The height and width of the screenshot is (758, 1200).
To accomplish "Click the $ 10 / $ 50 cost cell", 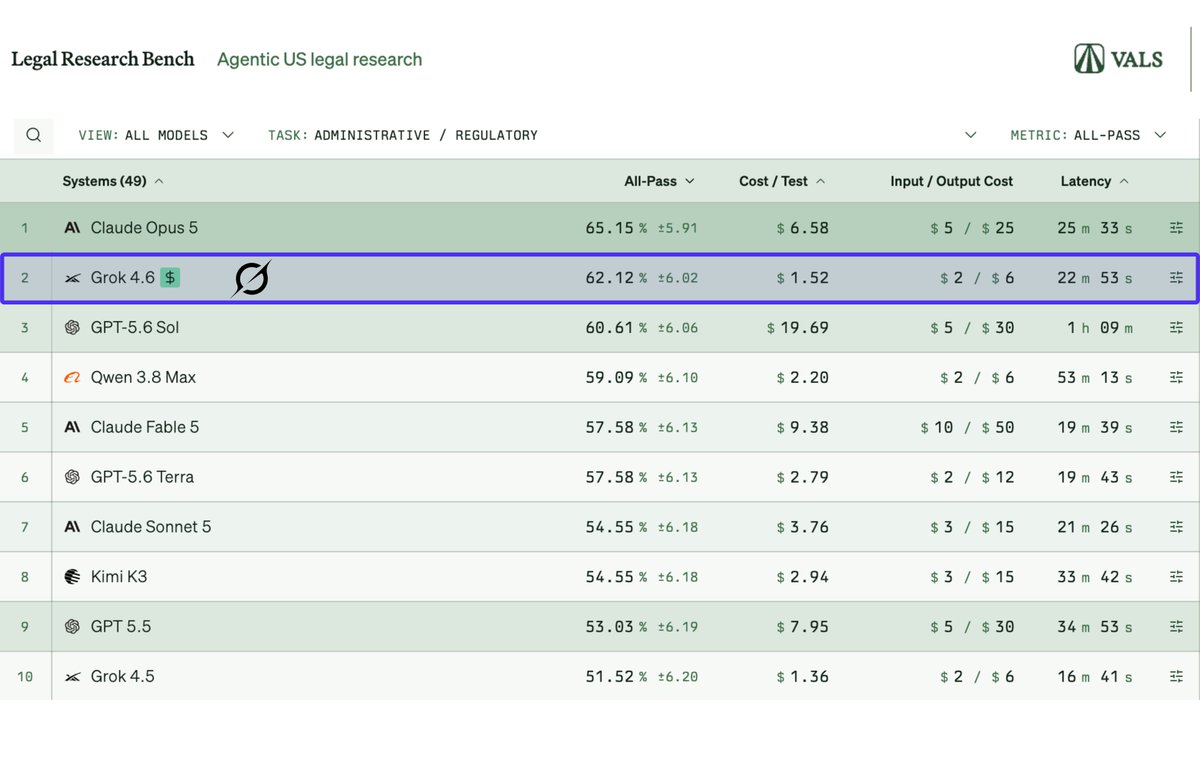I will coord(967,427).
